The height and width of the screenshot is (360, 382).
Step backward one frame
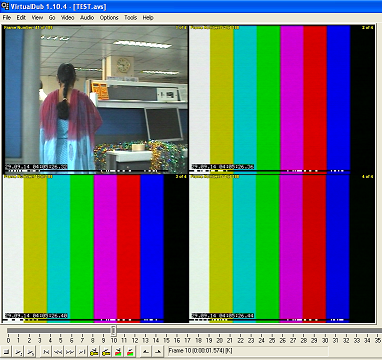[58, 351]
